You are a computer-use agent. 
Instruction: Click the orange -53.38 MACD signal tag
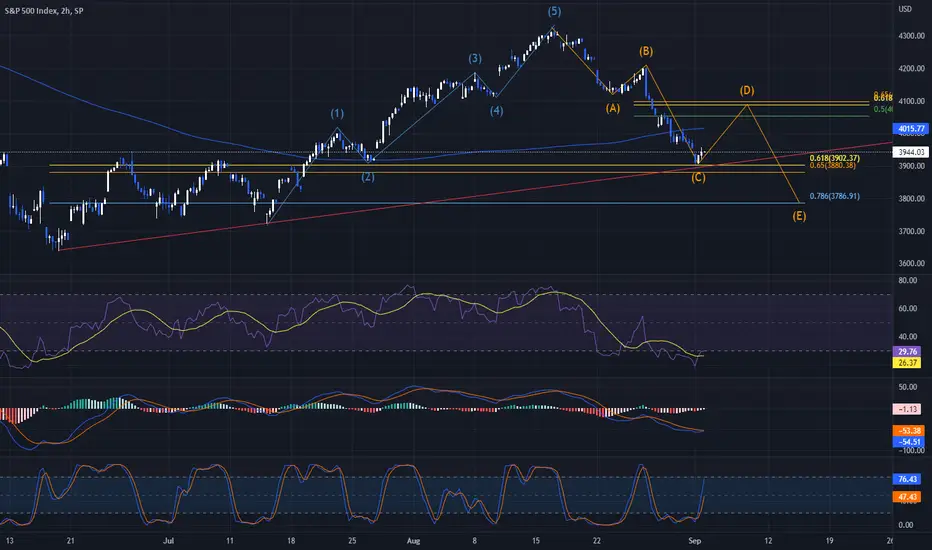coord(908,430)
